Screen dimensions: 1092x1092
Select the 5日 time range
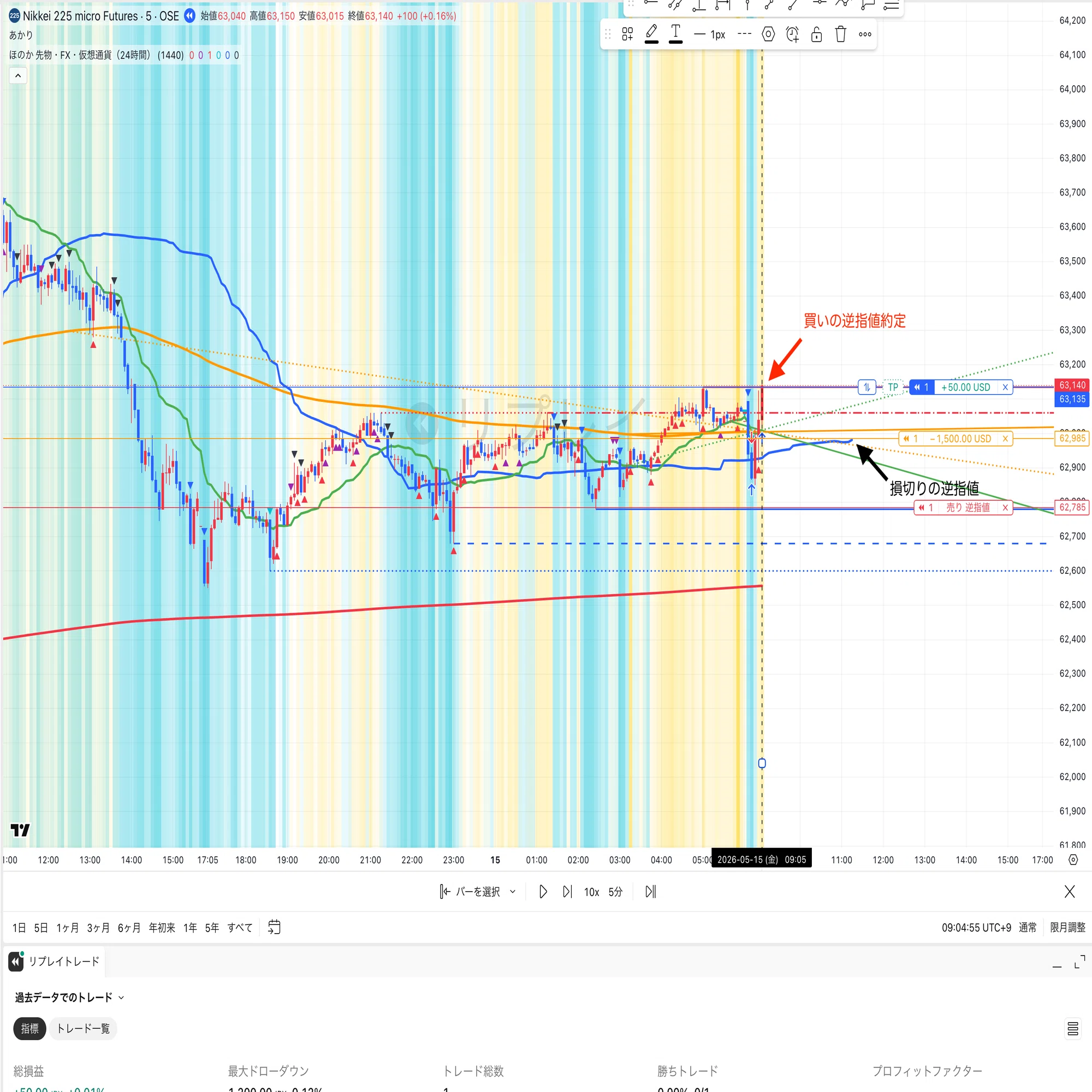[41, 928]
